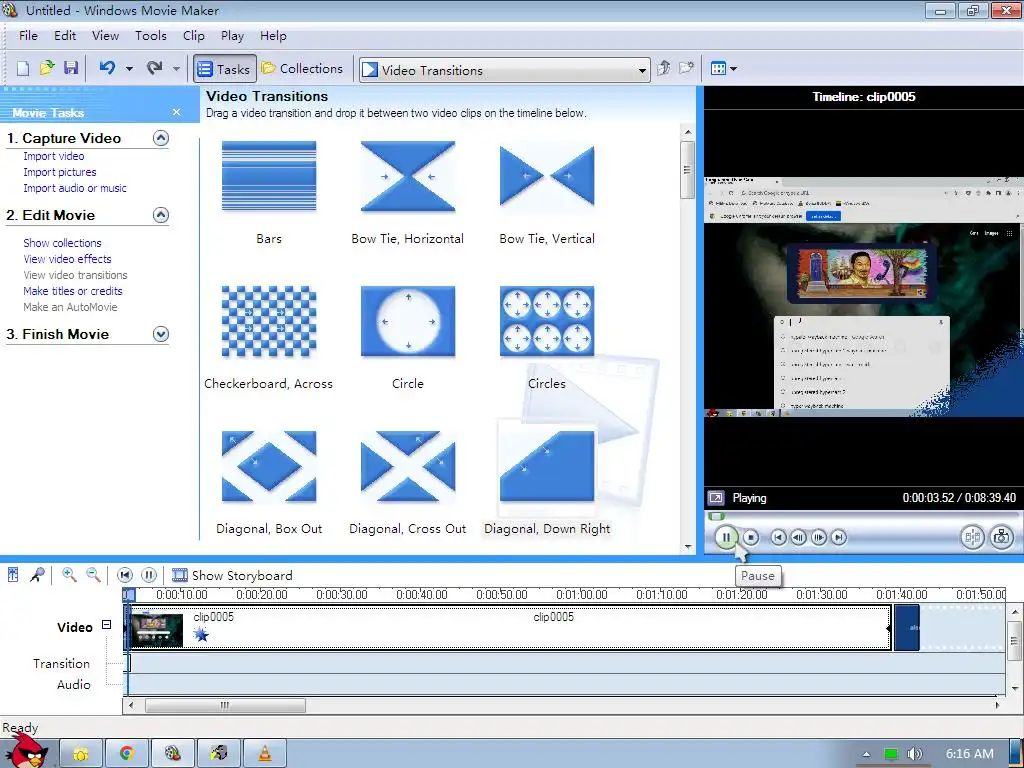The height and width of the screenshot is (768, 1024).
Task: Select the Circle transition
Action: click(x=408, y=321)
